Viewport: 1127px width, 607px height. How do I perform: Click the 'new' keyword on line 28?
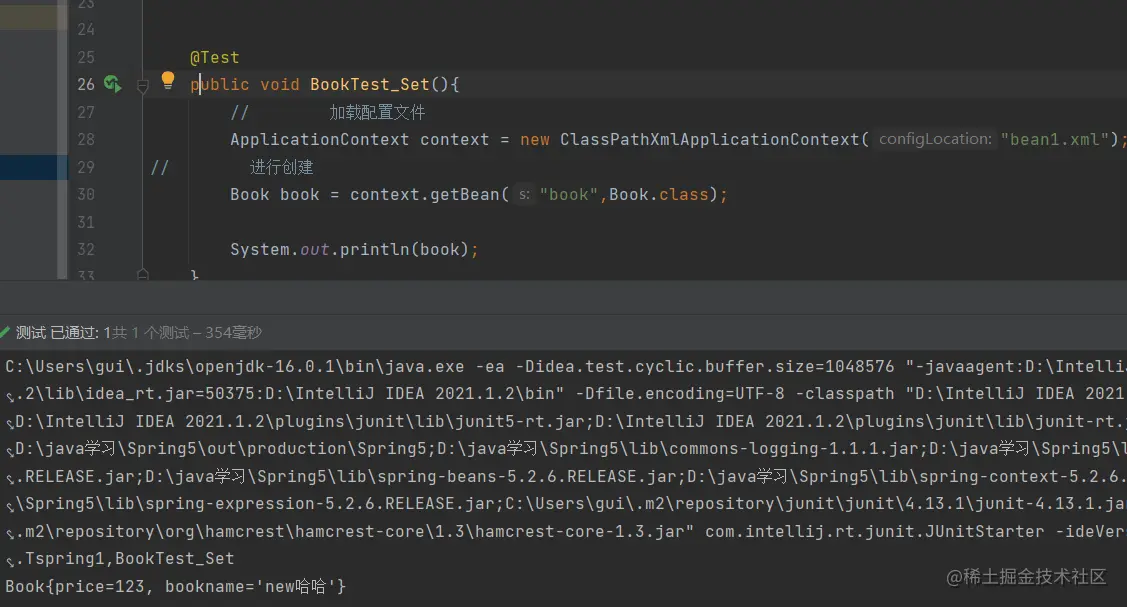click(x=535, y=139)
